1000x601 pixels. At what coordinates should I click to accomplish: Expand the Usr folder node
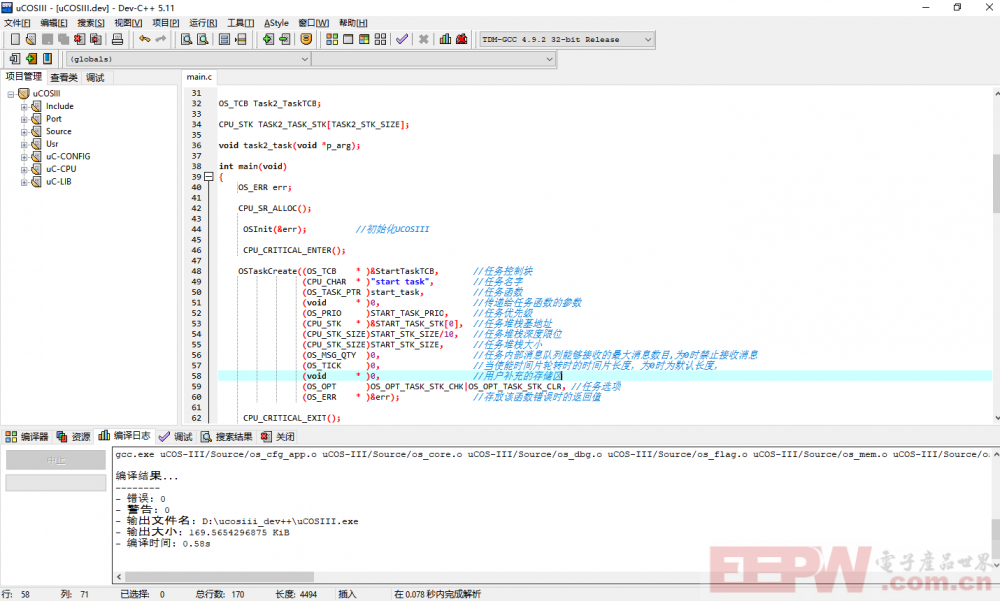point(24,145)
